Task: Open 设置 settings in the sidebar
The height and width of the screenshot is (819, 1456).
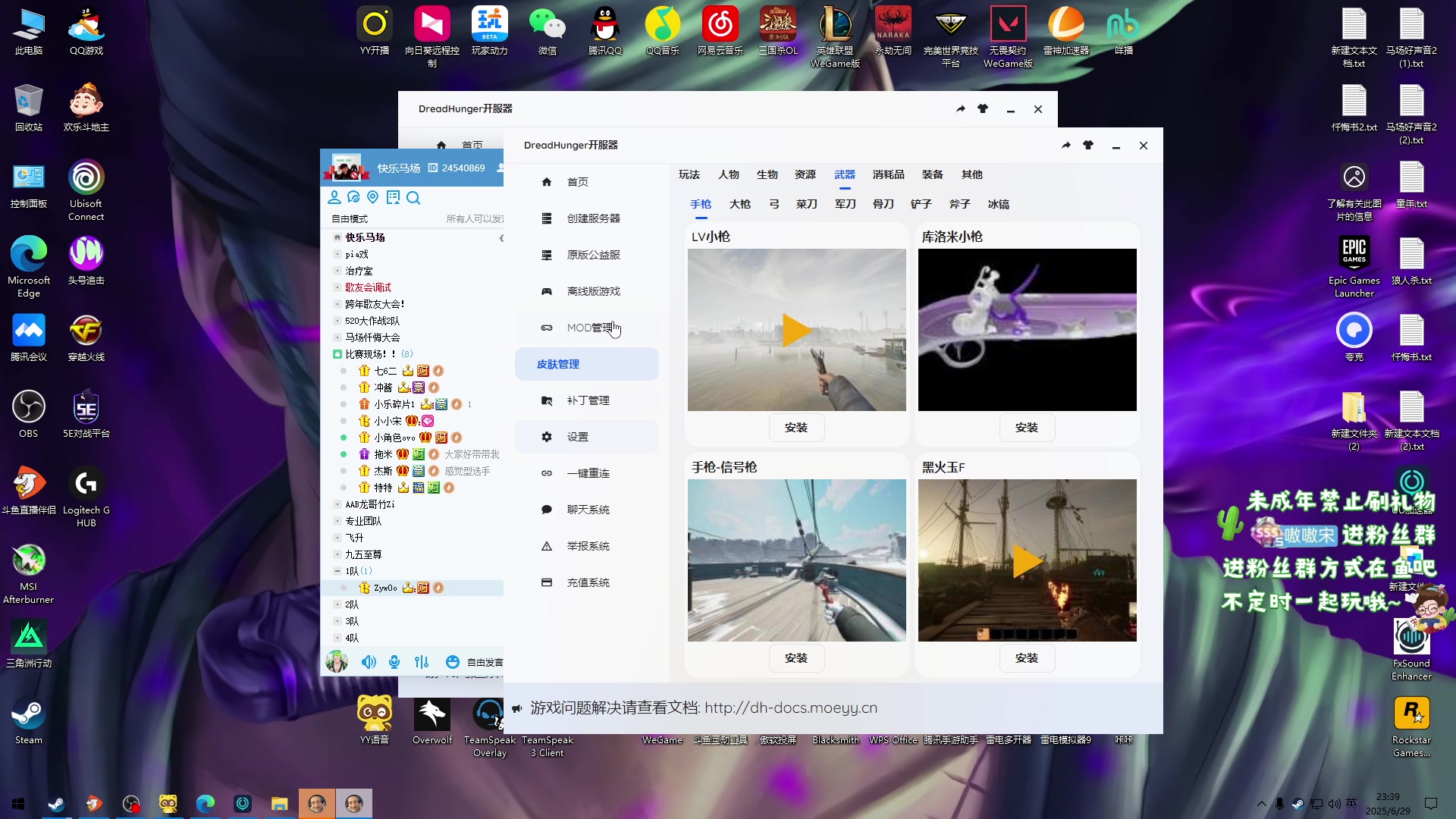Action: (x=586, y=437)
